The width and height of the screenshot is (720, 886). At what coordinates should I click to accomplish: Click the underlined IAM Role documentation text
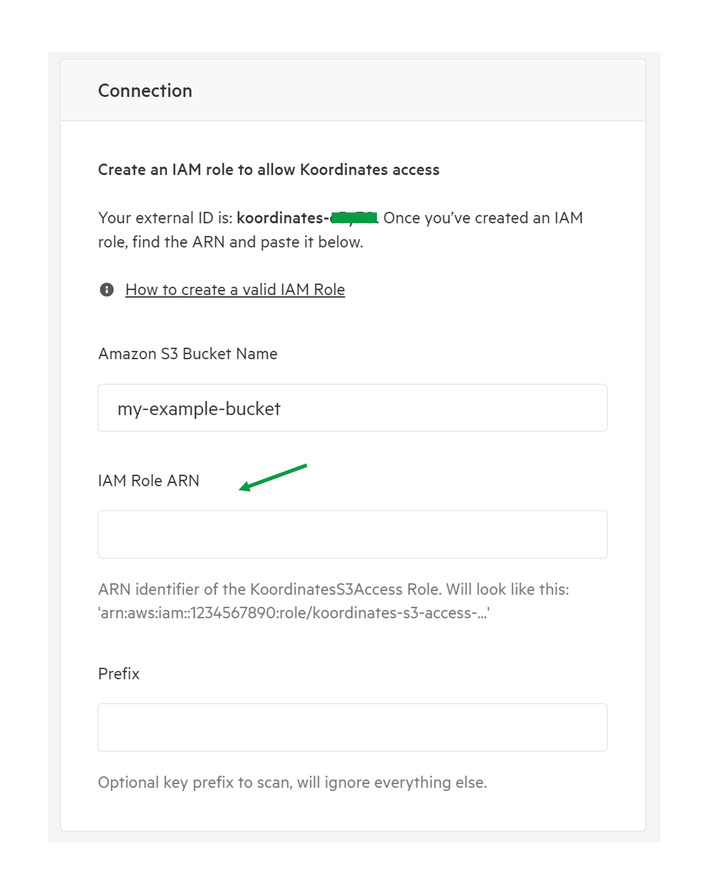pyautogui.click(x=234, y=289)
